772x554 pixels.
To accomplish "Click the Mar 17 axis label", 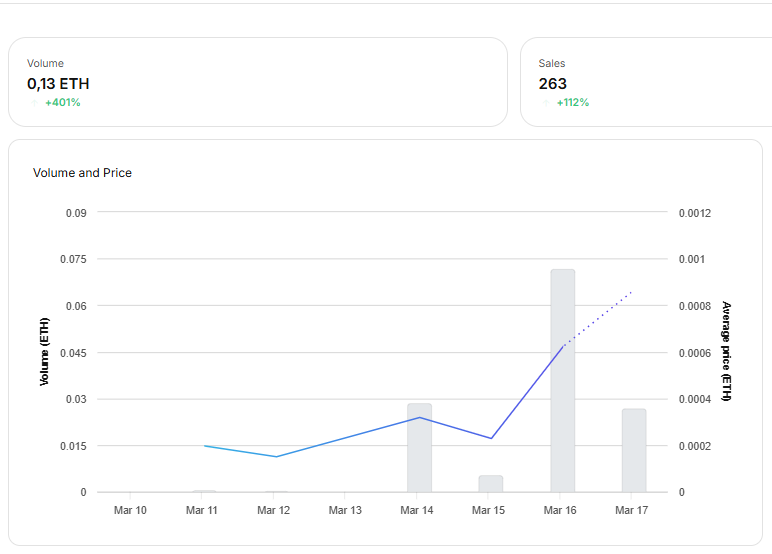I will click(632, 510).
